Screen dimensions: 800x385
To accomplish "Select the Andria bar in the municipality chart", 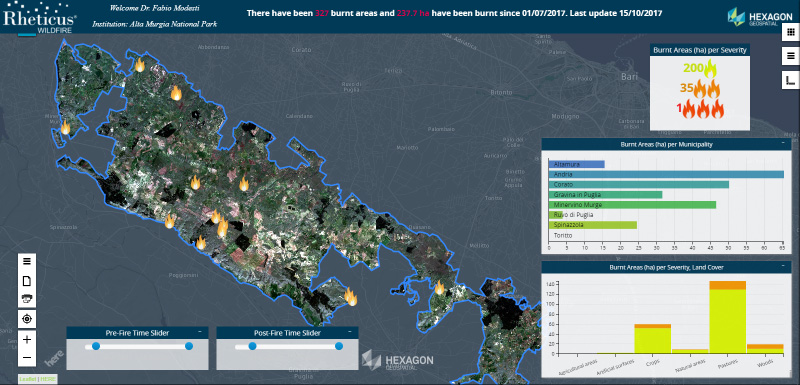I will click(666, 174).
